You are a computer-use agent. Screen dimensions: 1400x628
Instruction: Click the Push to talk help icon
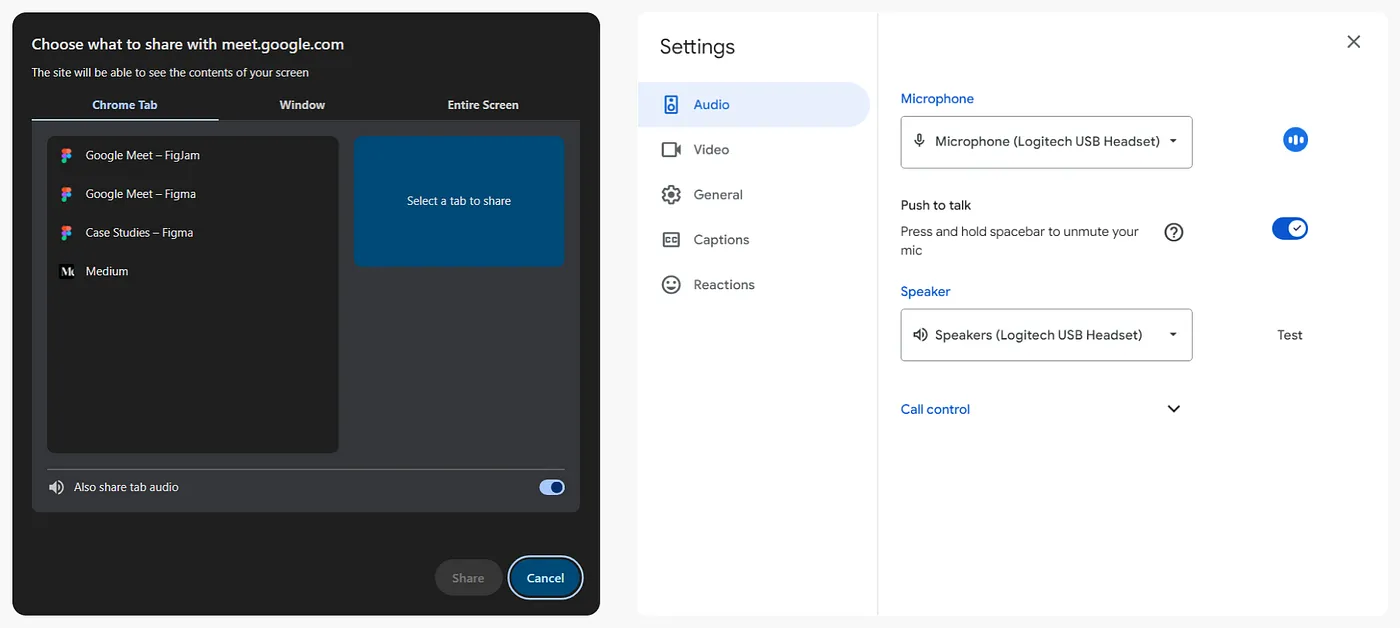tap(1173, 231)
